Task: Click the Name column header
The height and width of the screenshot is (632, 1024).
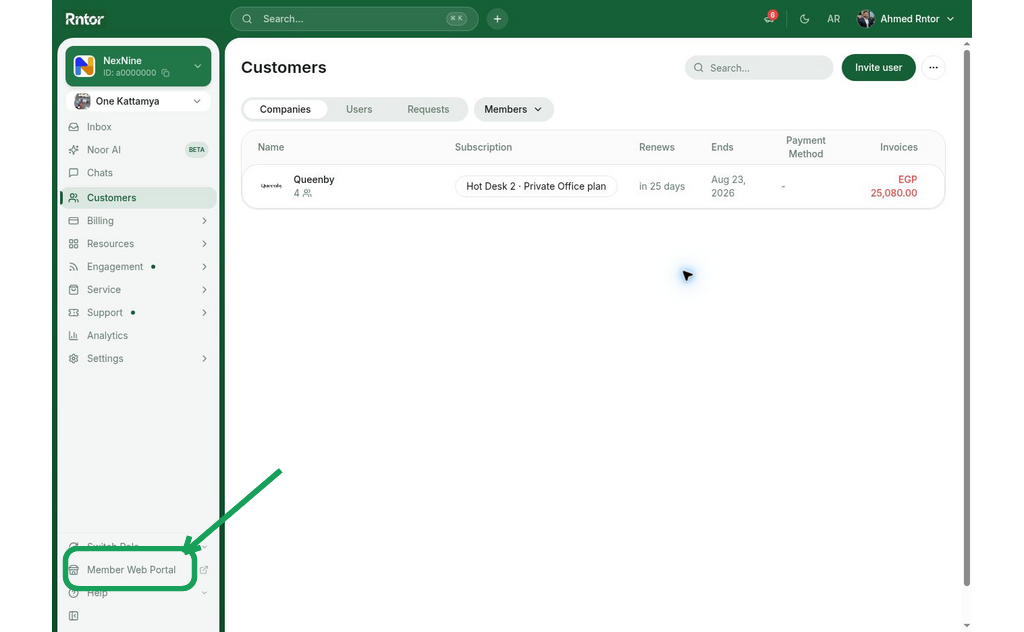Action: click(x=271, y=147)
